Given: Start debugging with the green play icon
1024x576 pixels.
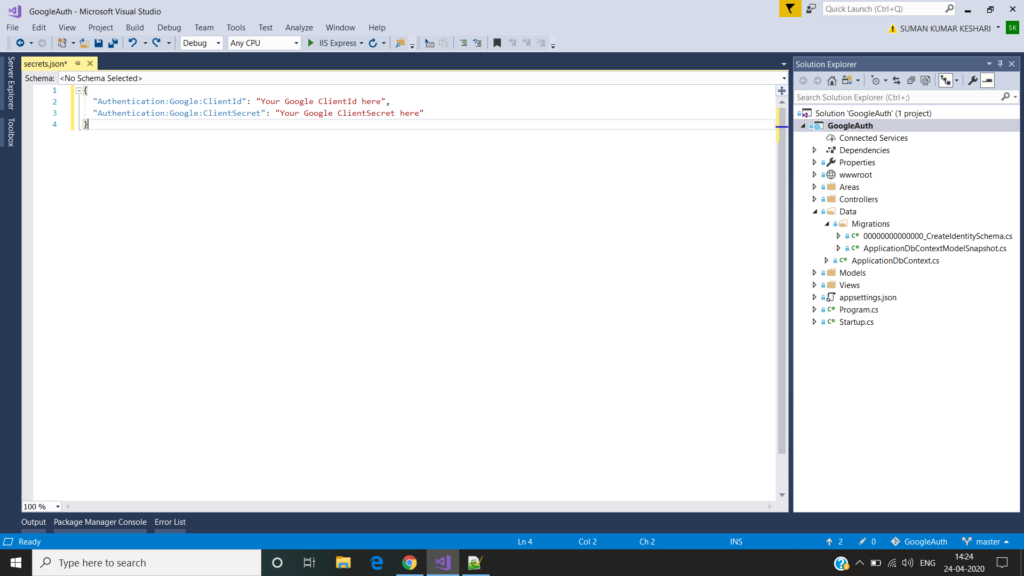Looking at the screenshot, I should (311, 43).
